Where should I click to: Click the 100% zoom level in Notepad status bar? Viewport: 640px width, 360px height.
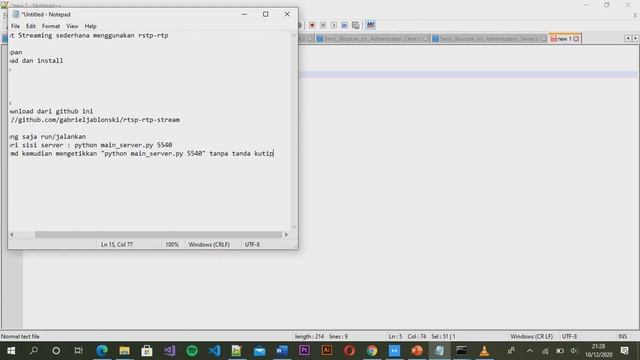[172, 244]
